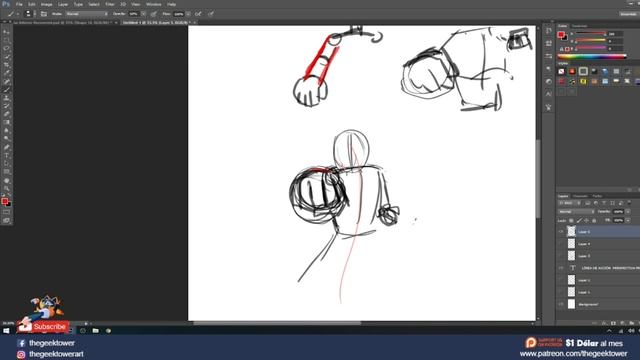Screen dimensions: 640x360
Task: Switch to the first document tab
Action: click(62, 22)
